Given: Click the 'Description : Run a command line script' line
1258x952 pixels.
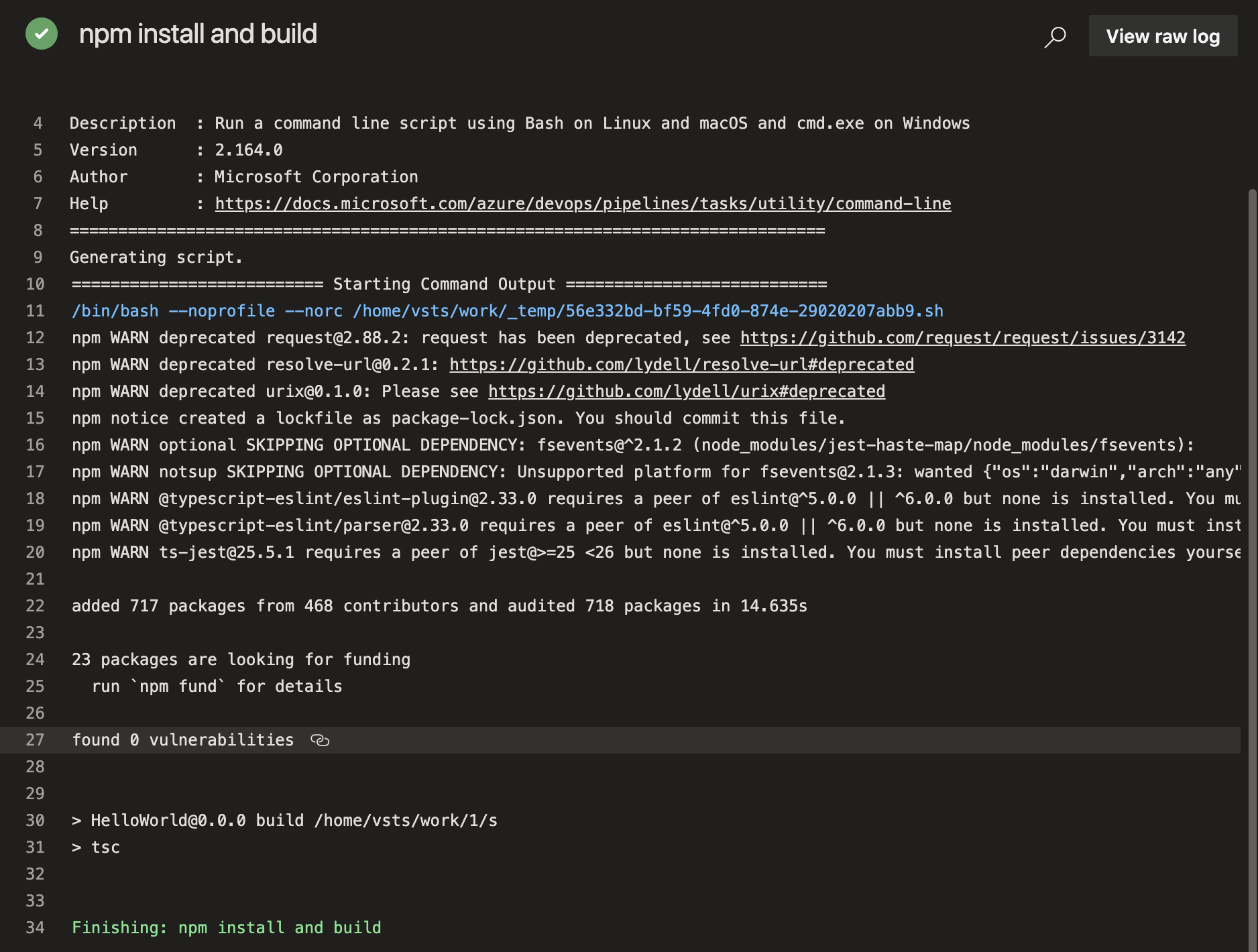Looking at the screenshot, I should pos(520,123).
